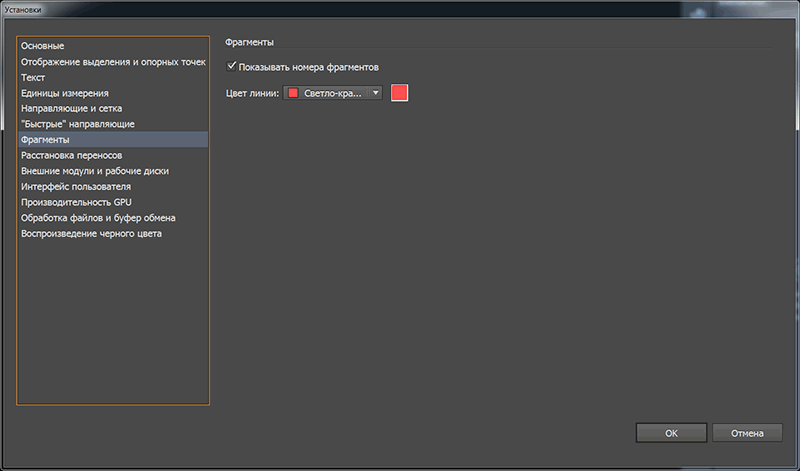Go to Внешние модули и рабочие диски
Viewport: 800px width, 471px height.
[x=95, y=171]
